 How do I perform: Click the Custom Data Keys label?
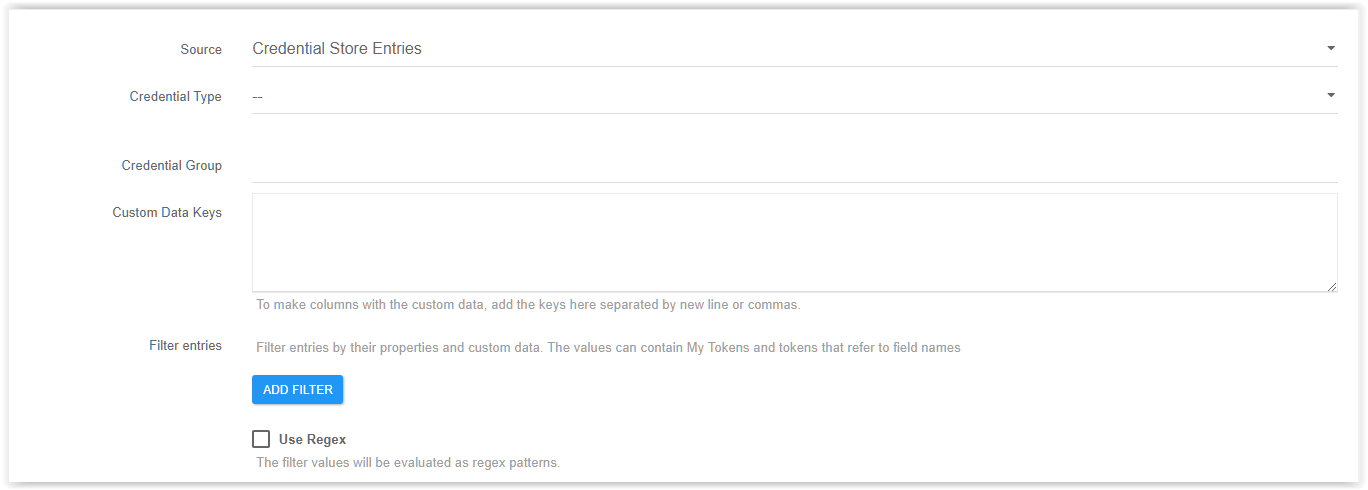coord(167,212)
